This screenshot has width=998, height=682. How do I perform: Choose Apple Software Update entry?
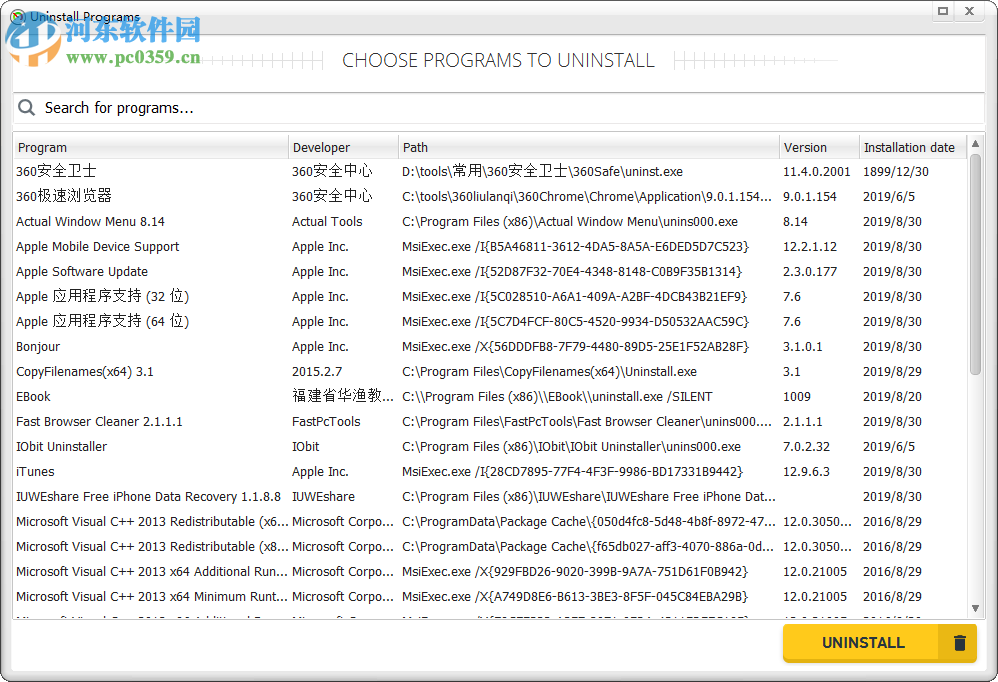tap(82, 272)
